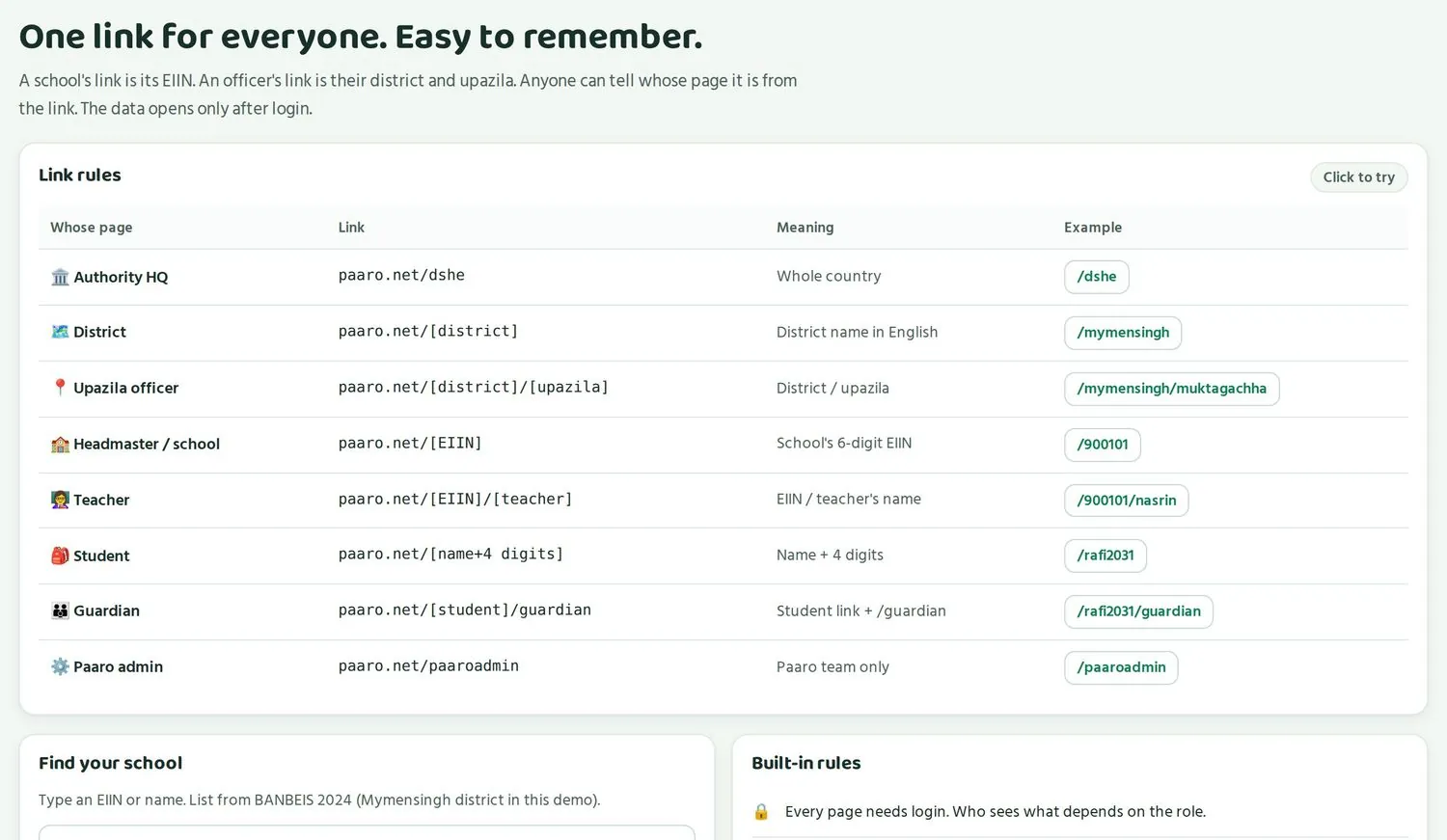The image size is (1447, 840).
Task: Click the Authority HQ building icon
Action: [60, 277]
